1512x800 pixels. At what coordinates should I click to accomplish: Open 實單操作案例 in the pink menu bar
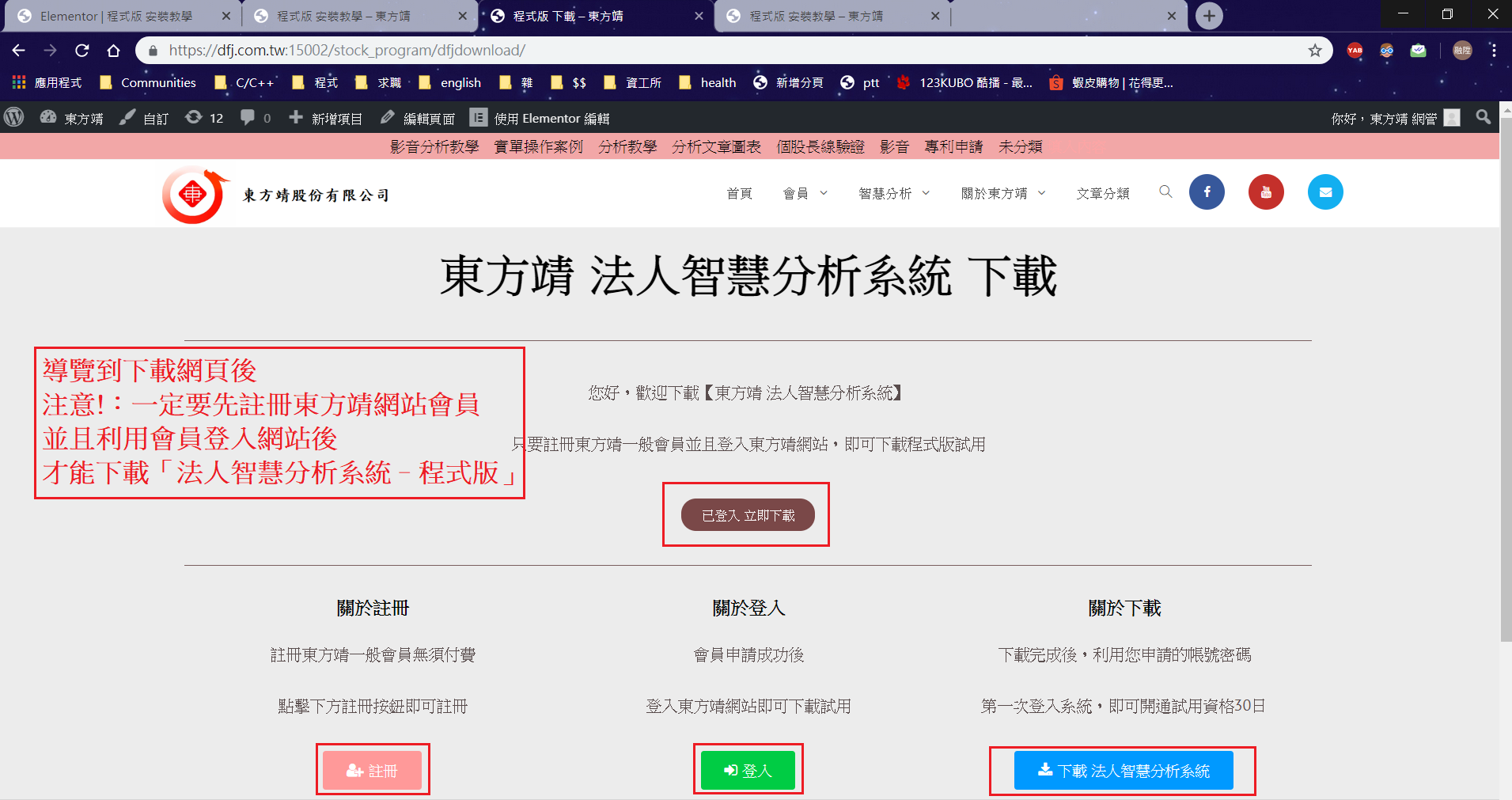[539, 146]
